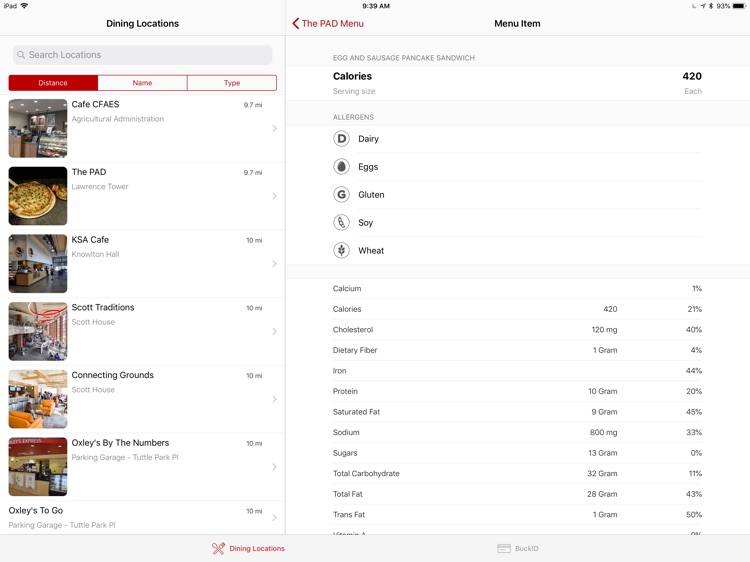This screenshot has height=562, width=750.
Task: Open Oxley's By The Numbers chevron
Action: (x=275, y=467)
